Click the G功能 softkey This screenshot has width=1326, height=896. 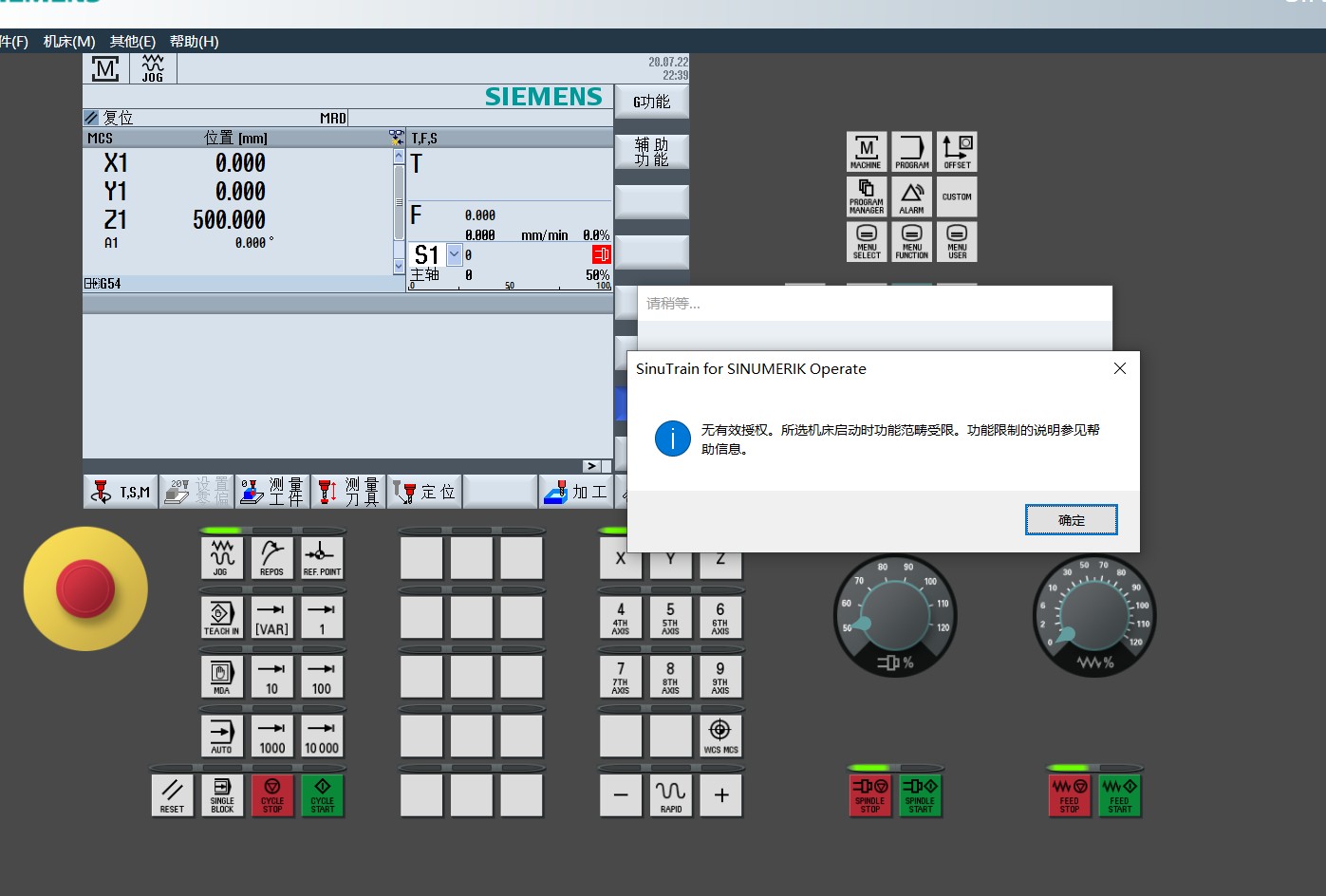coord(652,102)
